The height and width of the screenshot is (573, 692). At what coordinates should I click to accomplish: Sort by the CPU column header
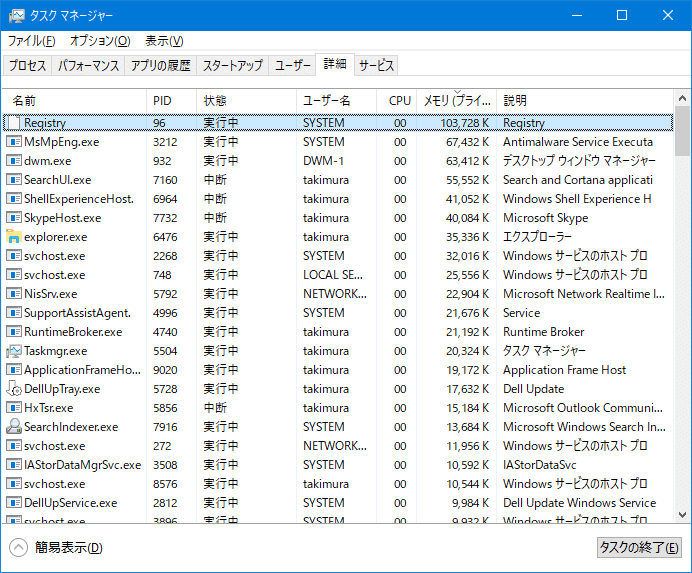[x=396, y=101]
